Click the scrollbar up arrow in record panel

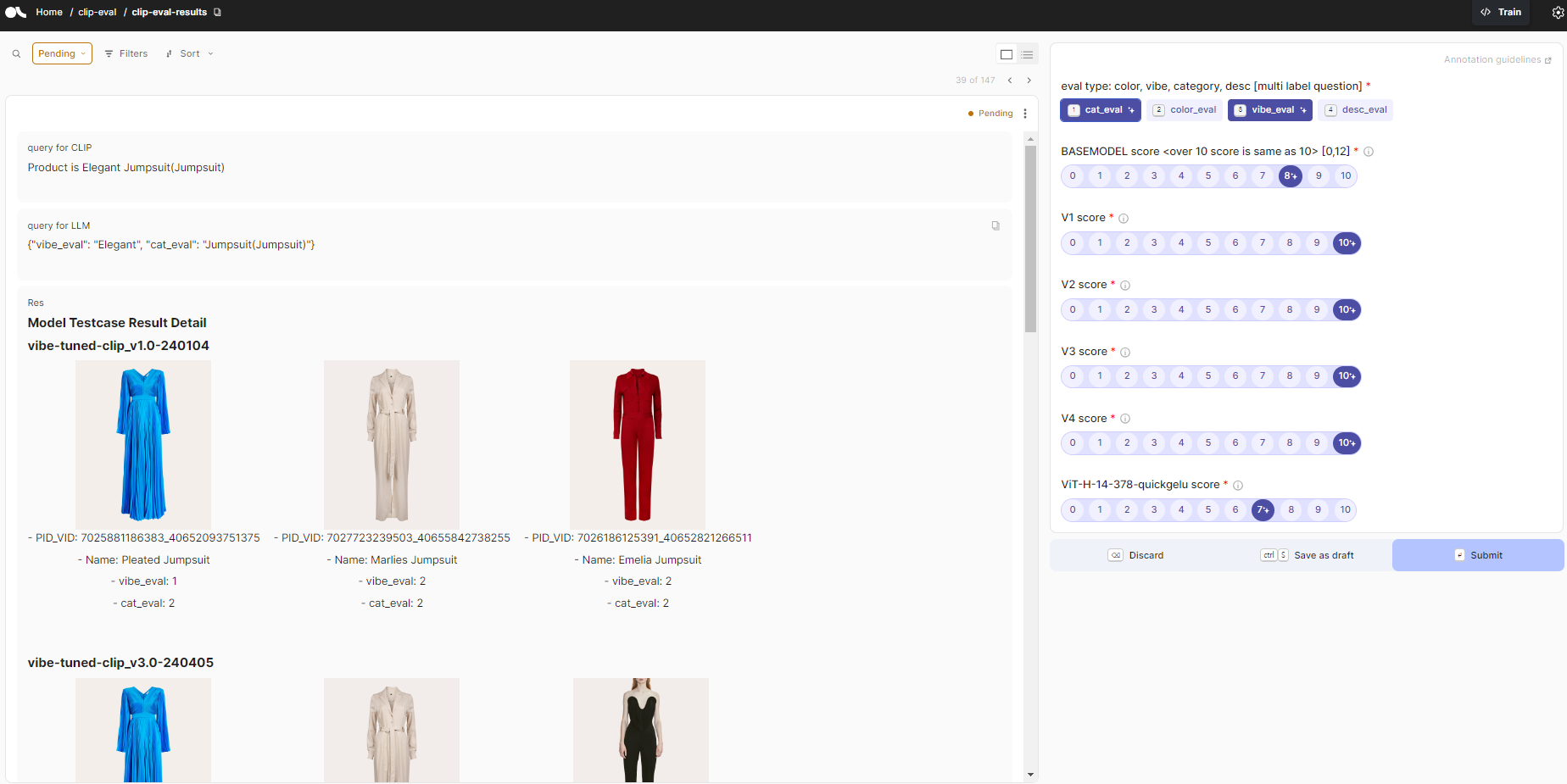click(x=1030, y=138)
